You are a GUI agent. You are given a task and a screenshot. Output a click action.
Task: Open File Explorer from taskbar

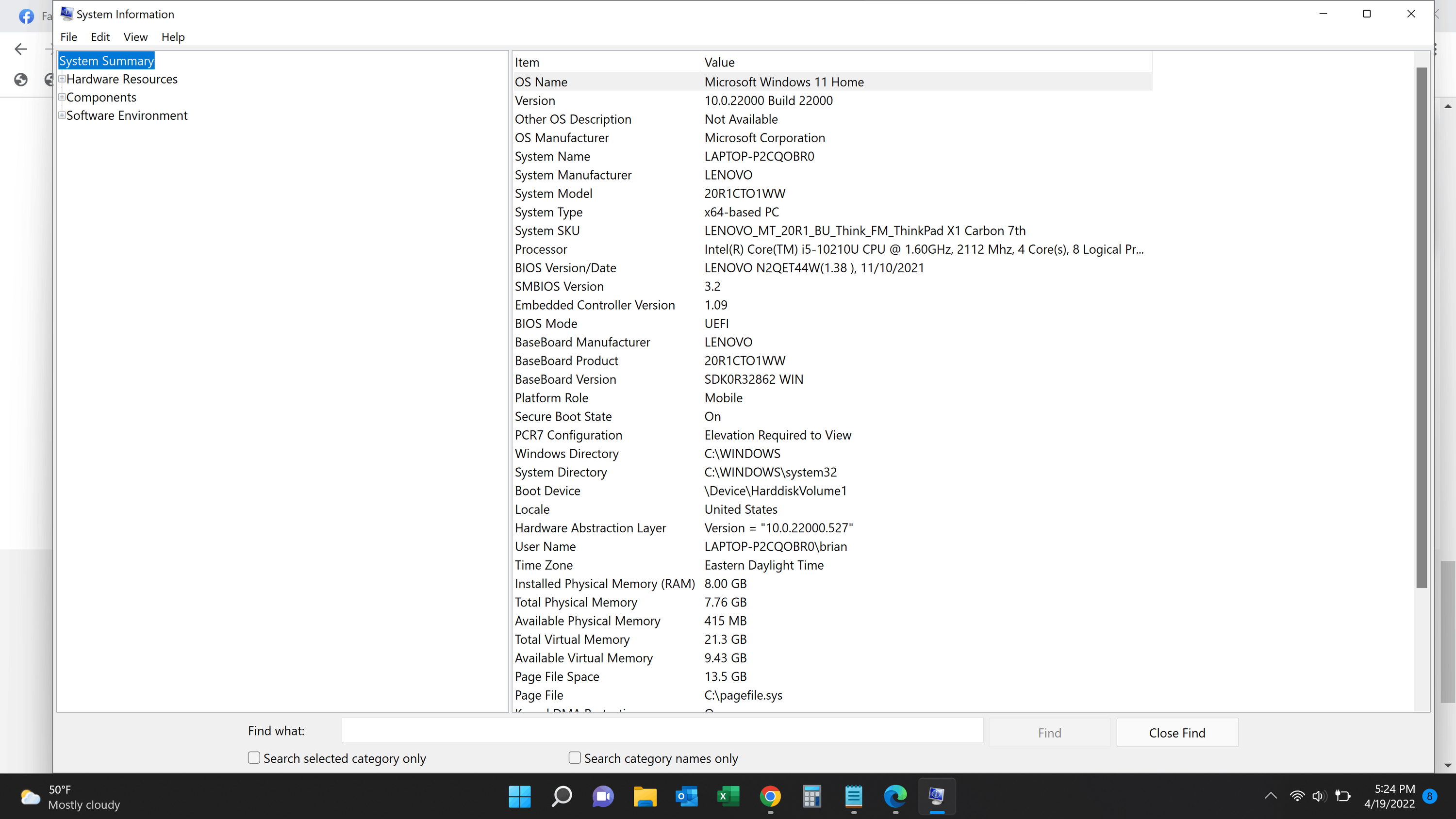tap(645, 796)
